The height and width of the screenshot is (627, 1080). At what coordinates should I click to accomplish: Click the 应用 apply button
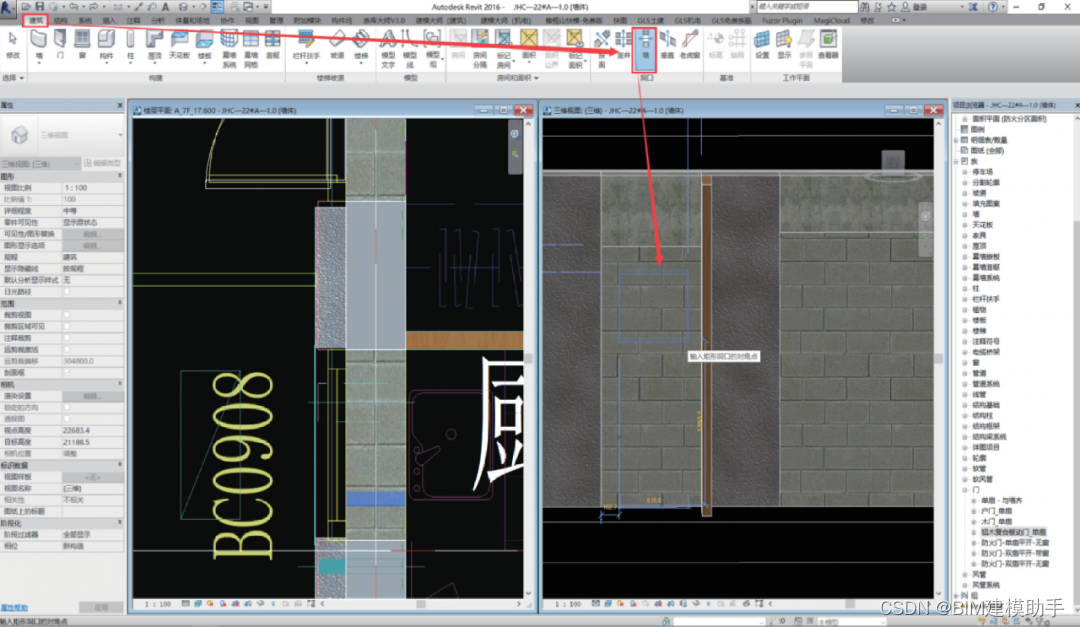101,607
